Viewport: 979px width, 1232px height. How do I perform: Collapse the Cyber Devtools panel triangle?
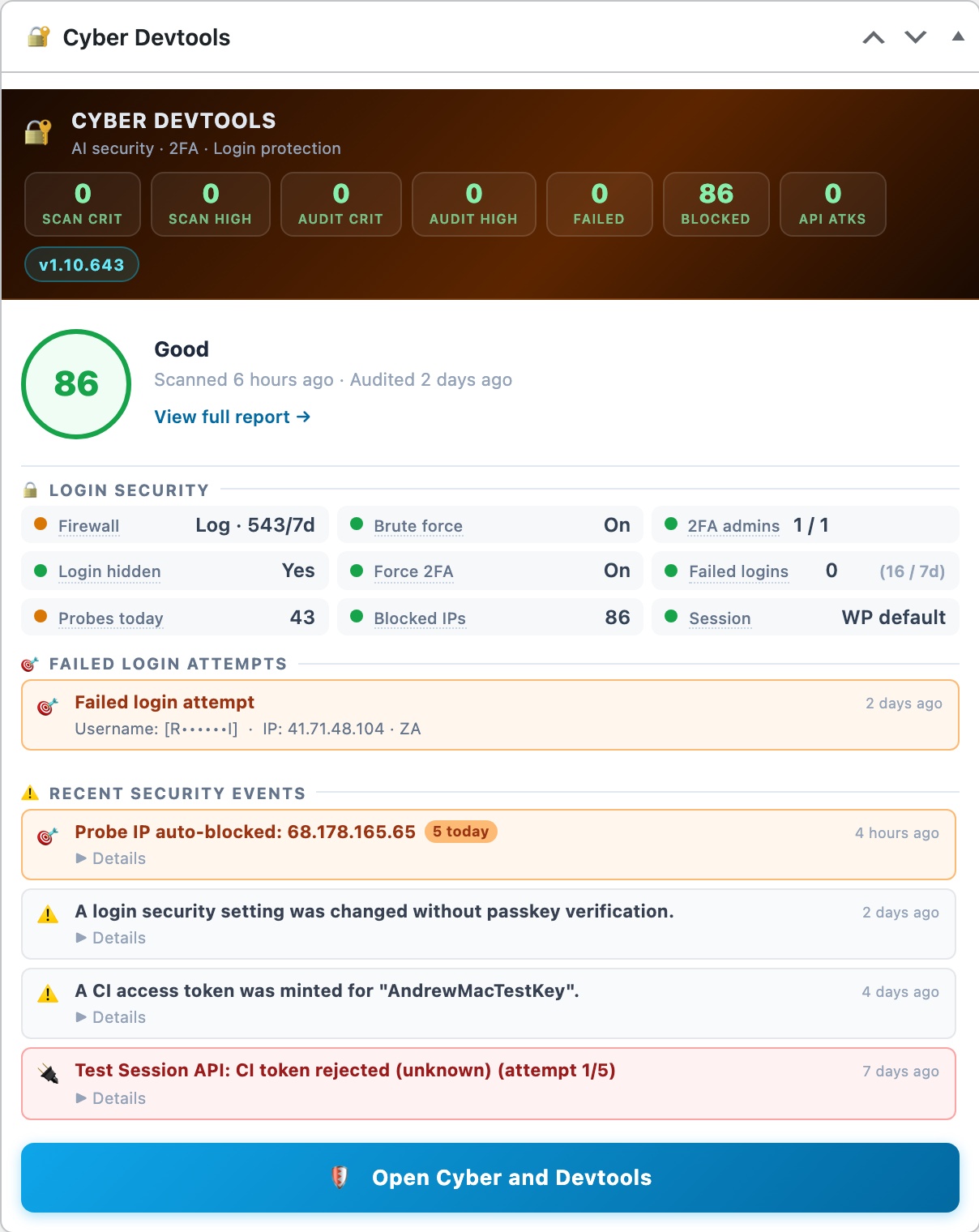point(958,36)
